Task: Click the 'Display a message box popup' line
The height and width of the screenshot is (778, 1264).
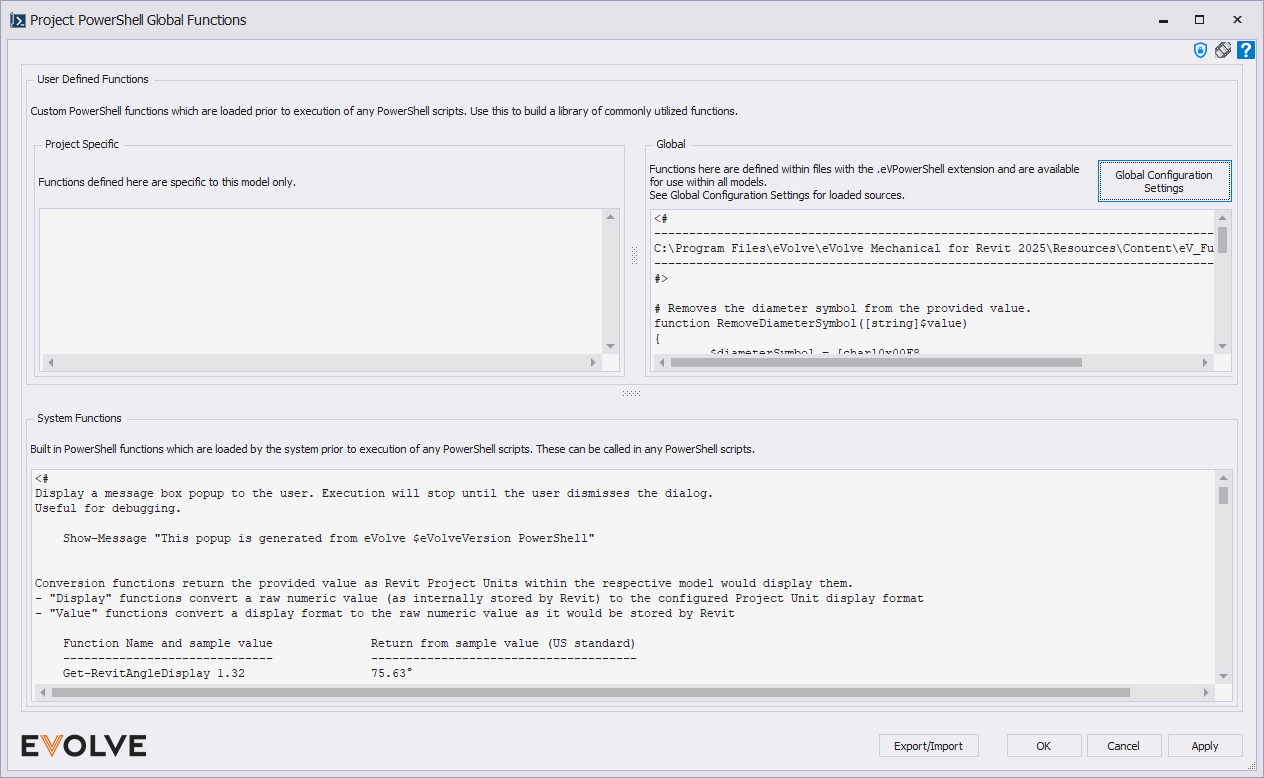Action: (x=374, y=493)
